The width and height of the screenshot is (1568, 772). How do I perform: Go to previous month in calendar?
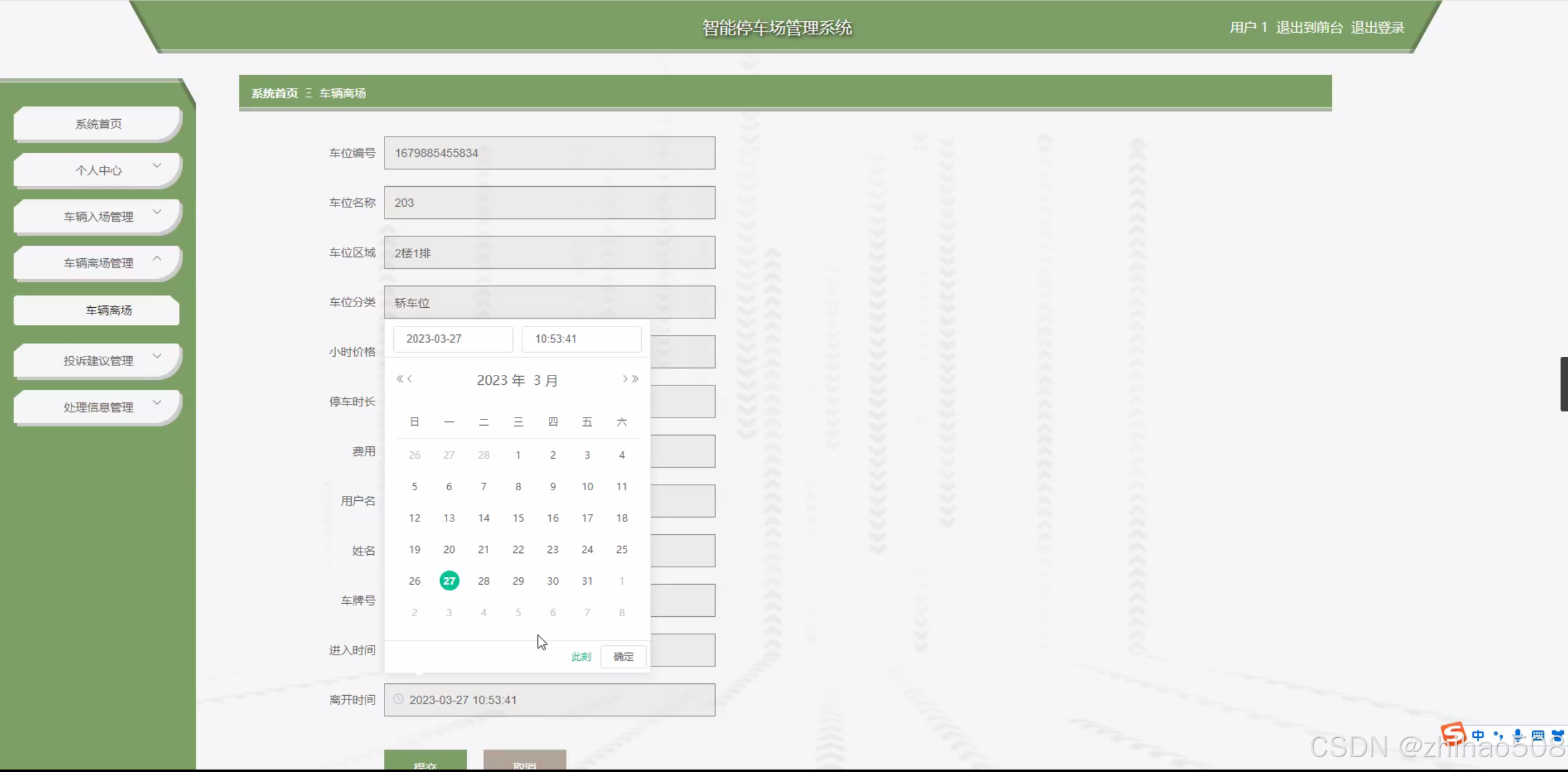pyautogui.click(x=409, y=379)
